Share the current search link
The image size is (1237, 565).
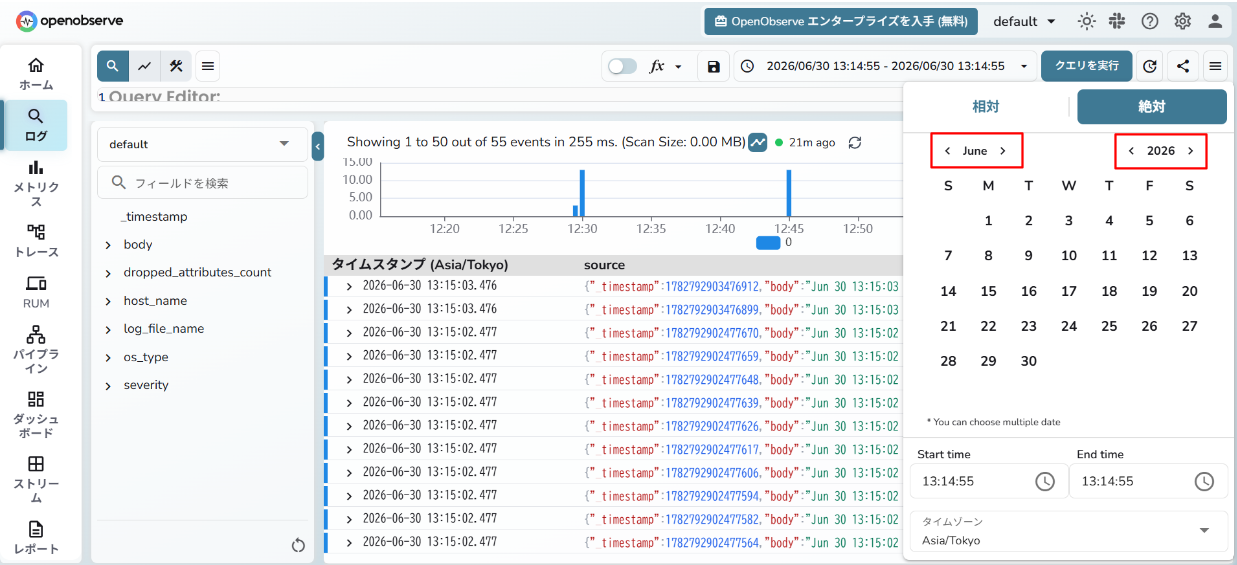click(x=1183, y=66)
